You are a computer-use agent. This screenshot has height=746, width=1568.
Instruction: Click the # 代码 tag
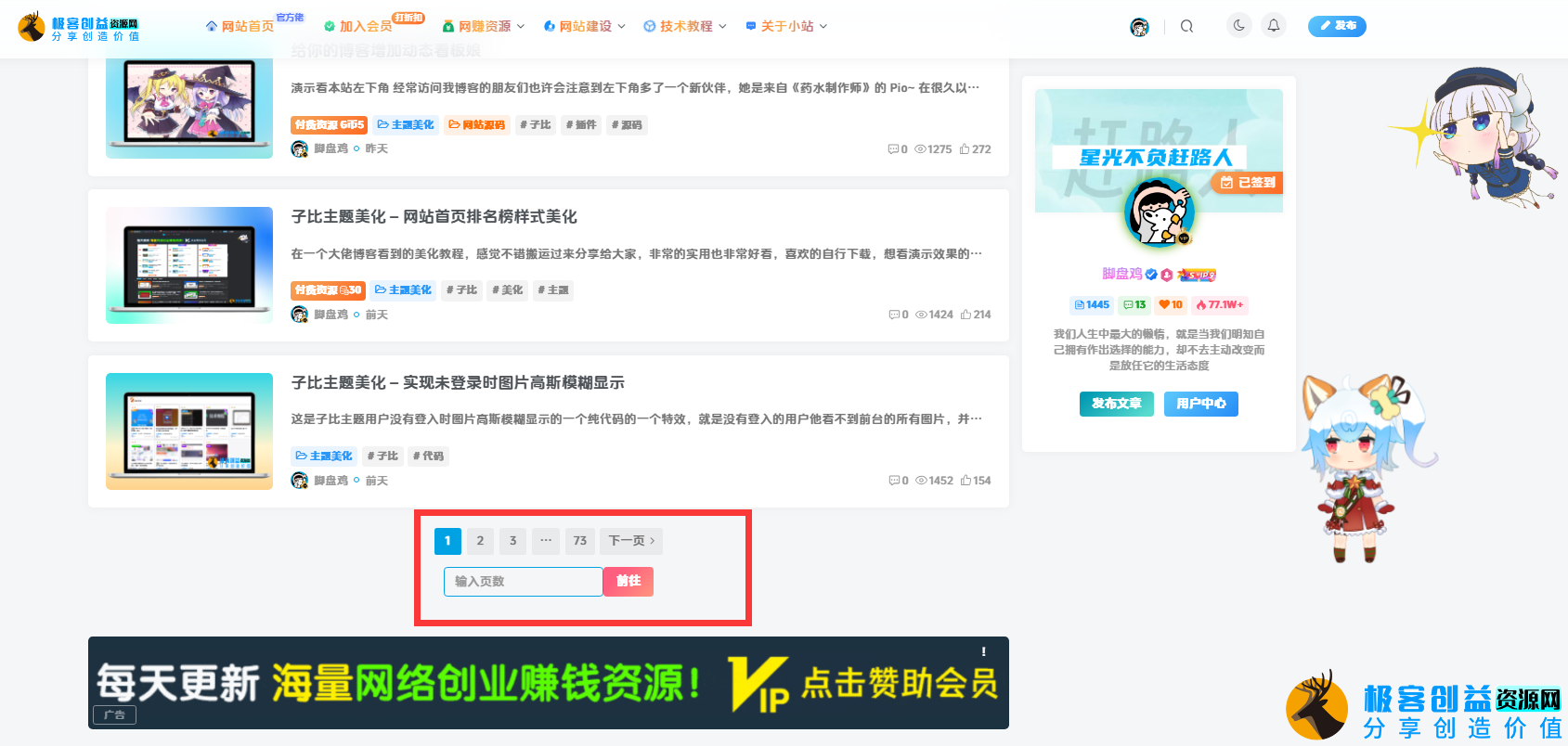pyautogui.click(x=429, y=457)
